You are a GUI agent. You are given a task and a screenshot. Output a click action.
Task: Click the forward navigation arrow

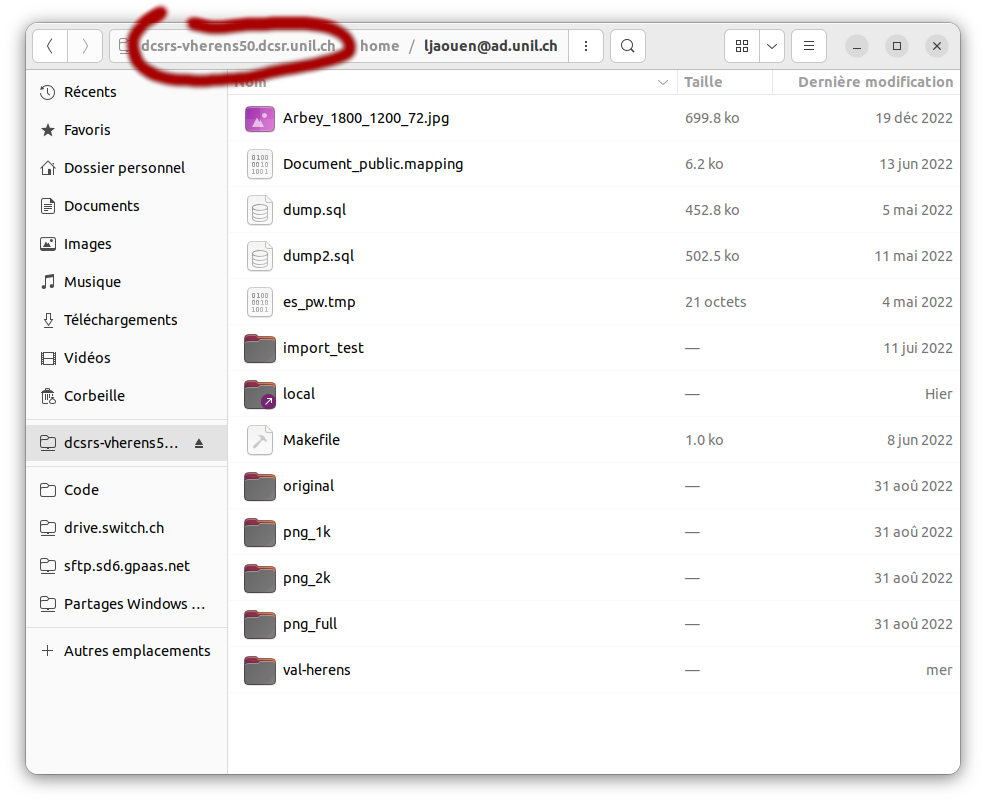85,46
